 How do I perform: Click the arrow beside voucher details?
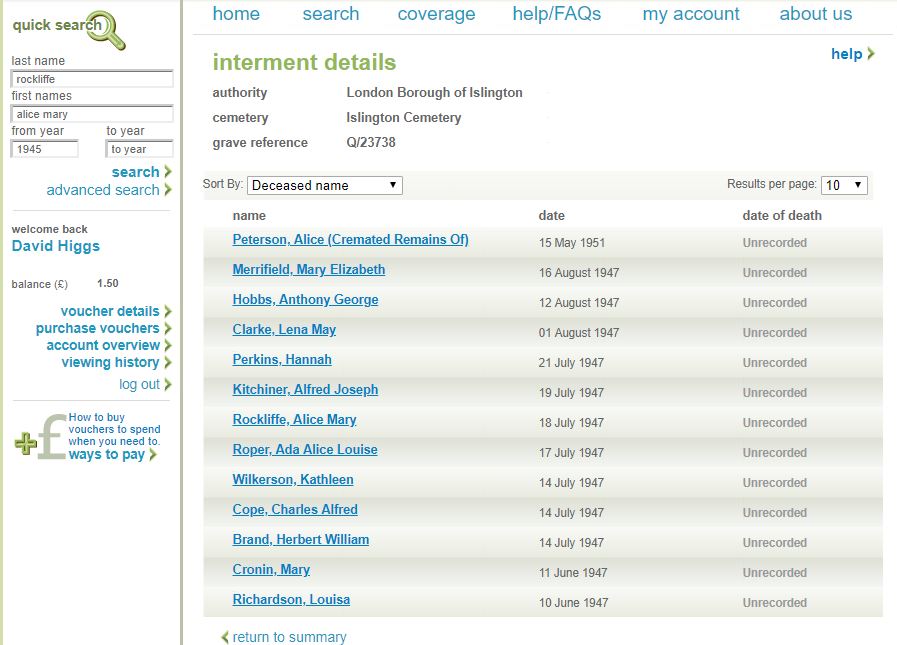tap(170, 311)
